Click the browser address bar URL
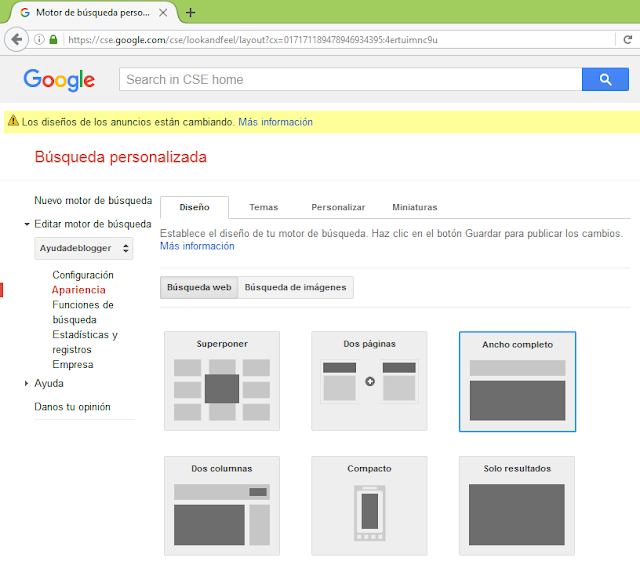 (253, 40)
